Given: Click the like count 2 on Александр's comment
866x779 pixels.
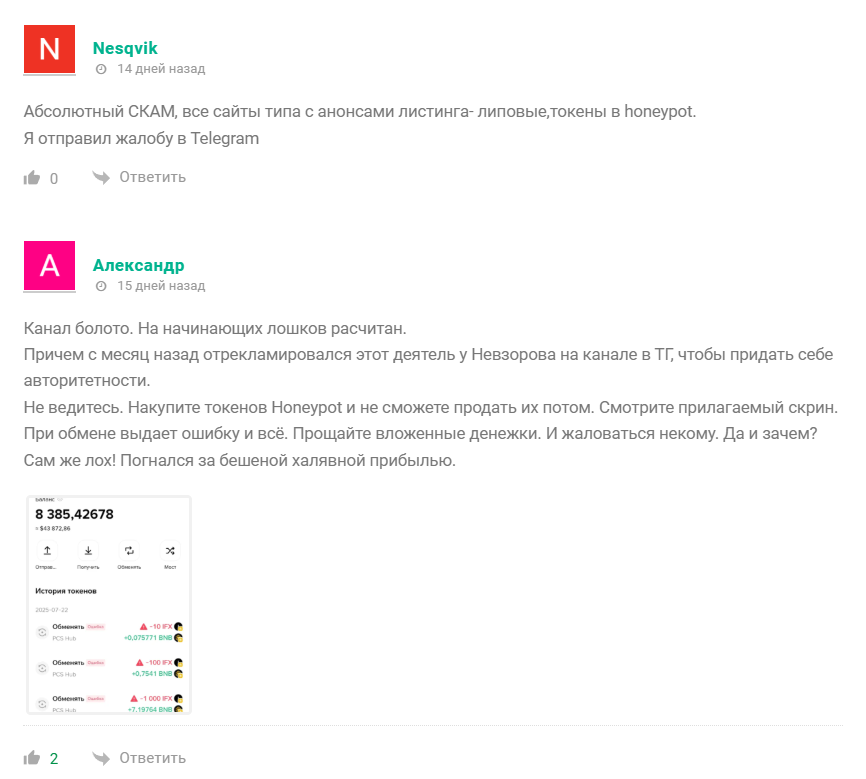Looking at the screenshot, I should point(54,759).
